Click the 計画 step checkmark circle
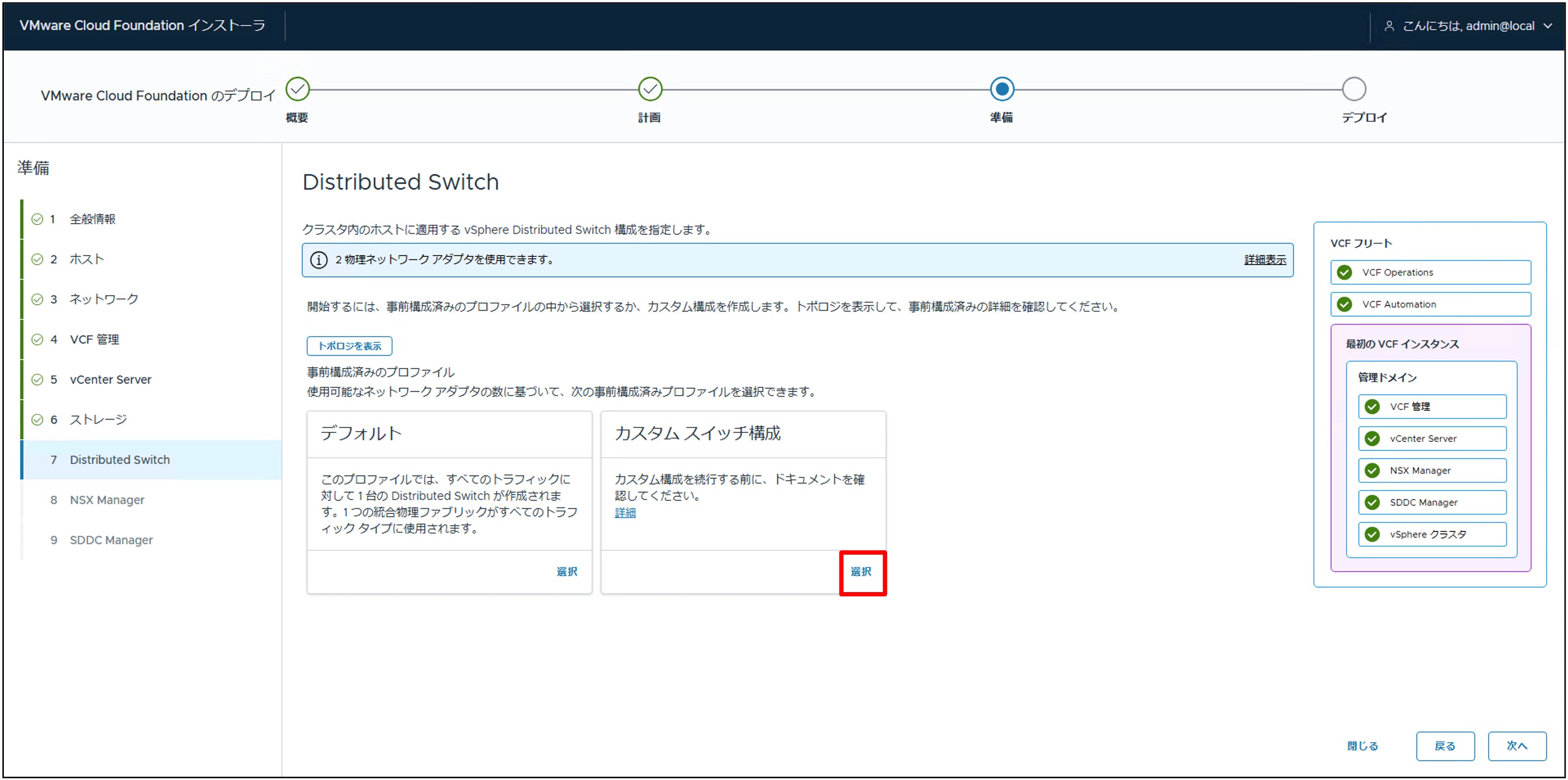The height and width of the screenshot is (780, 1568). [x=650, y=89]
